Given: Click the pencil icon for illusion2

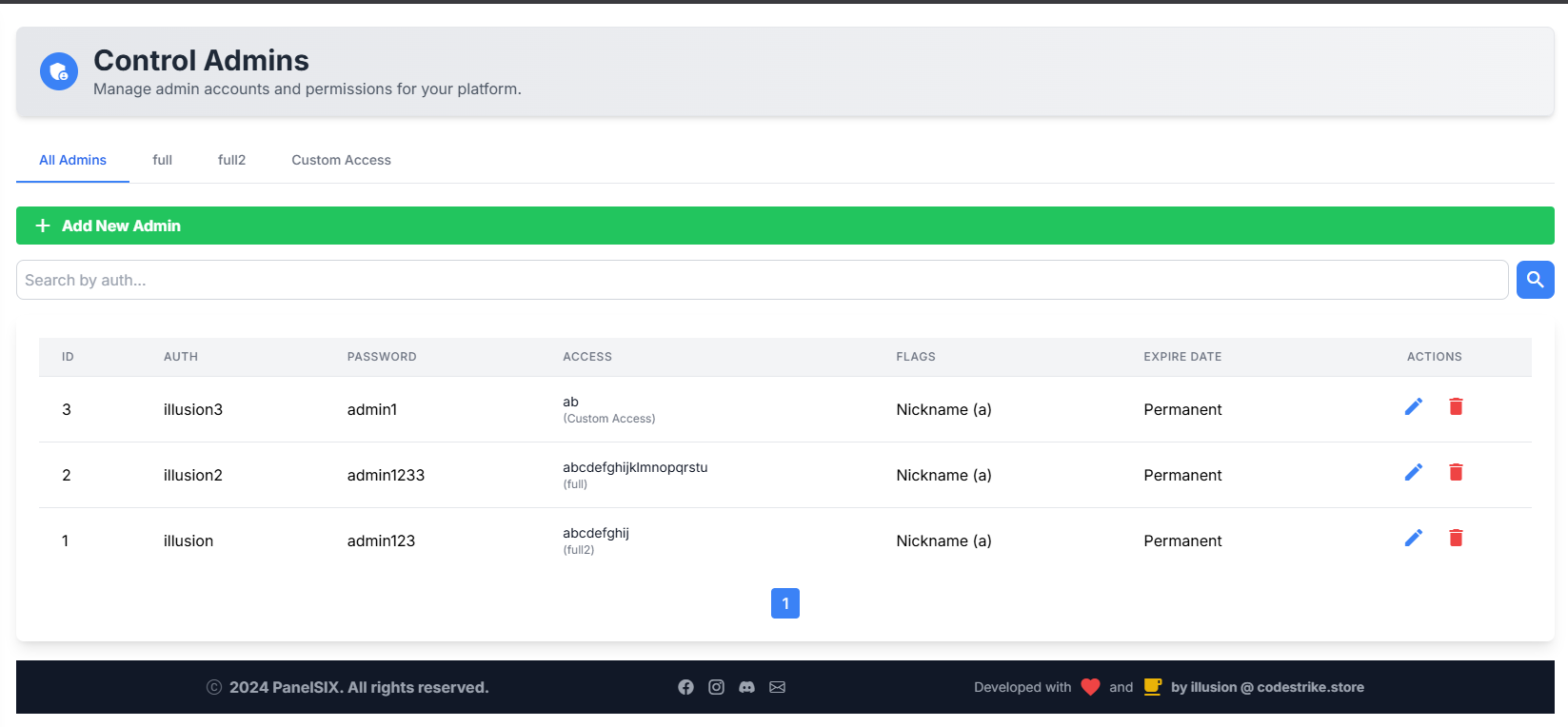Looking at the screenshot, I should tap(1414, 472).
